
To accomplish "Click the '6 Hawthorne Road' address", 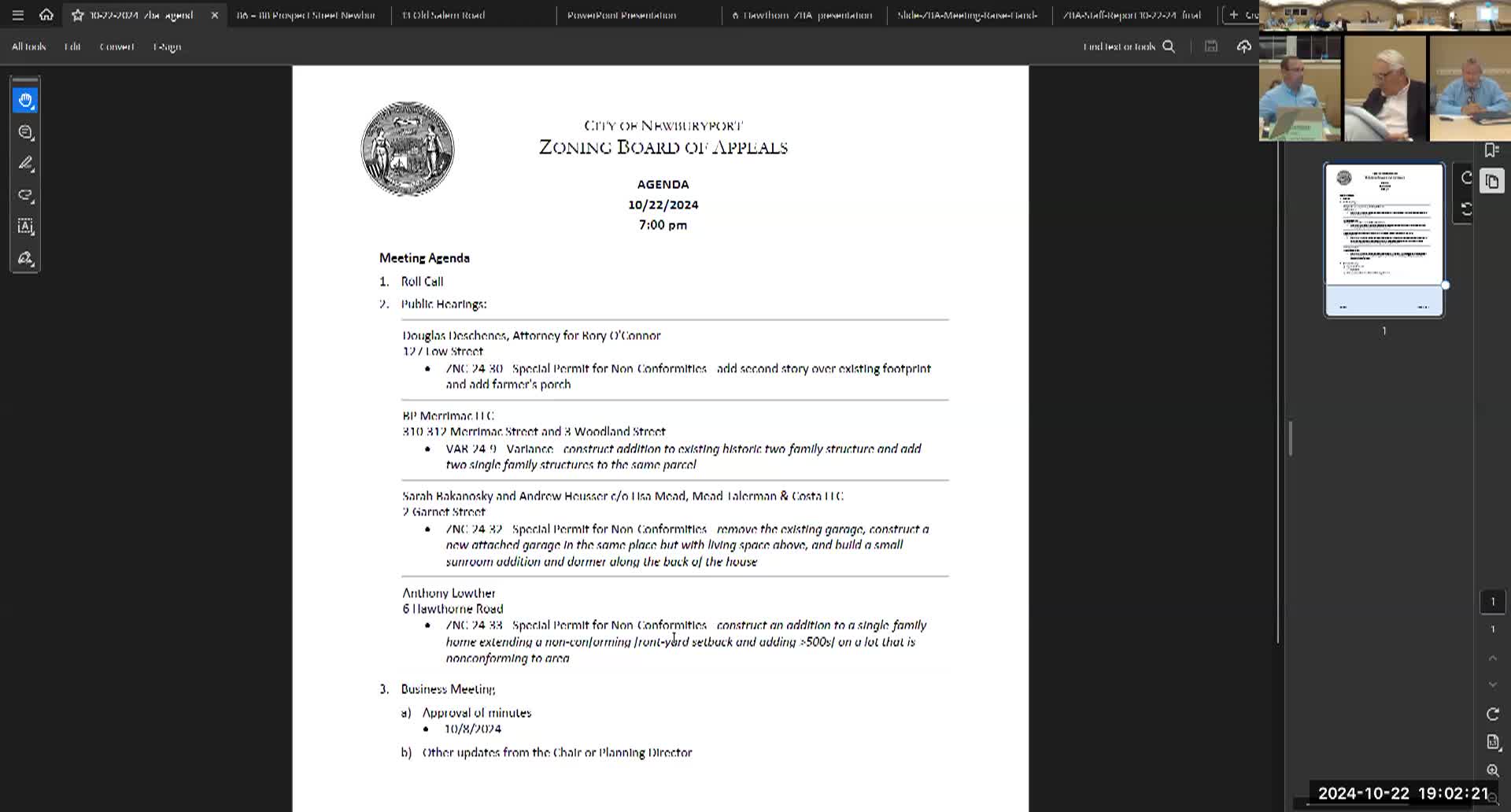I will pos(453,609).
